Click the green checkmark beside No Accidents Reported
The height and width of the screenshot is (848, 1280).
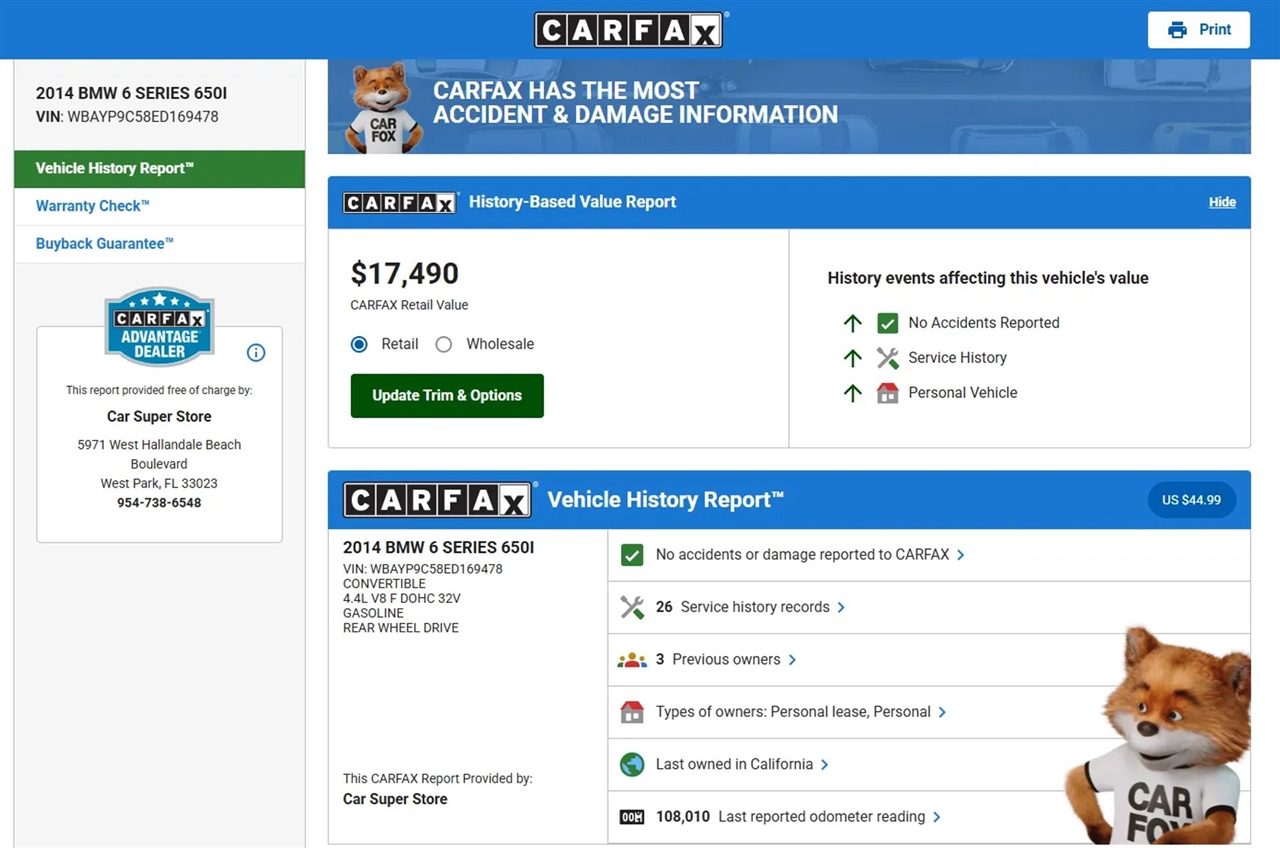[887, 323]
